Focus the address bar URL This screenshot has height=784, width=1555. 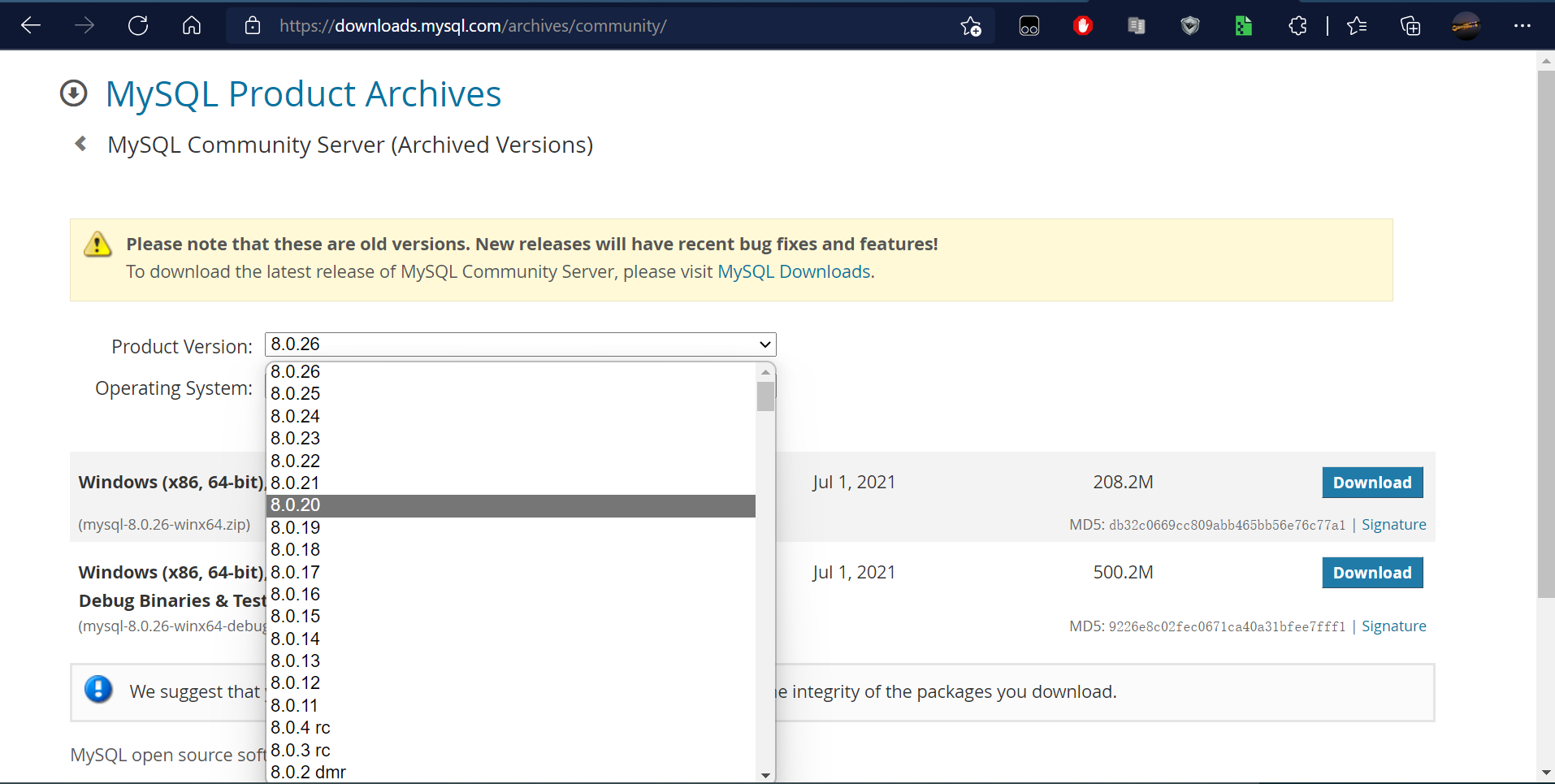[x=473, y=26]
